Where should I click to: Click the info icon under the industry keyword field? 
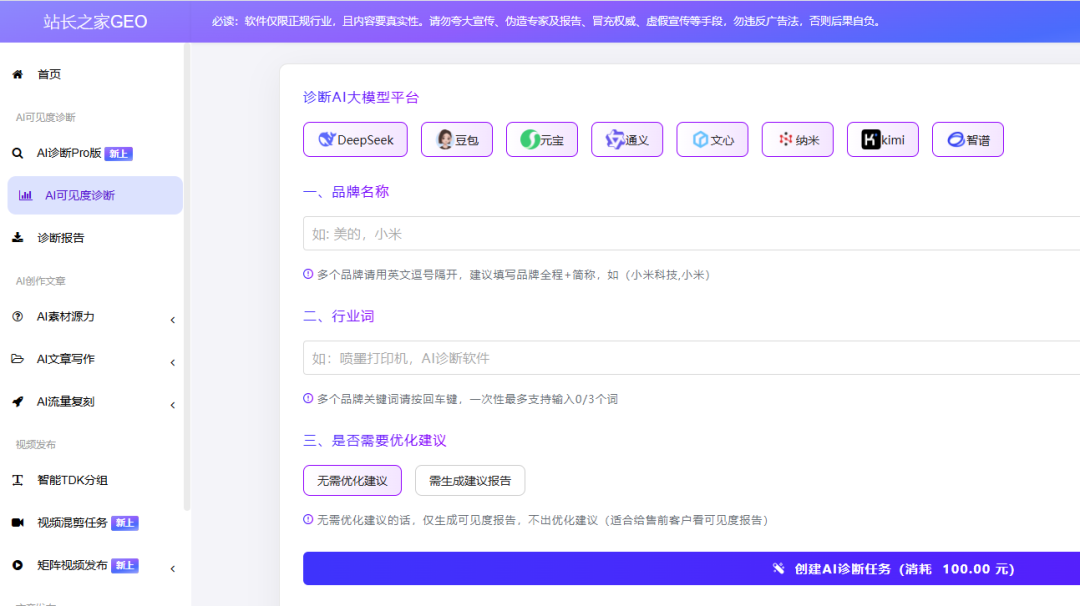[x=308, y=398]
